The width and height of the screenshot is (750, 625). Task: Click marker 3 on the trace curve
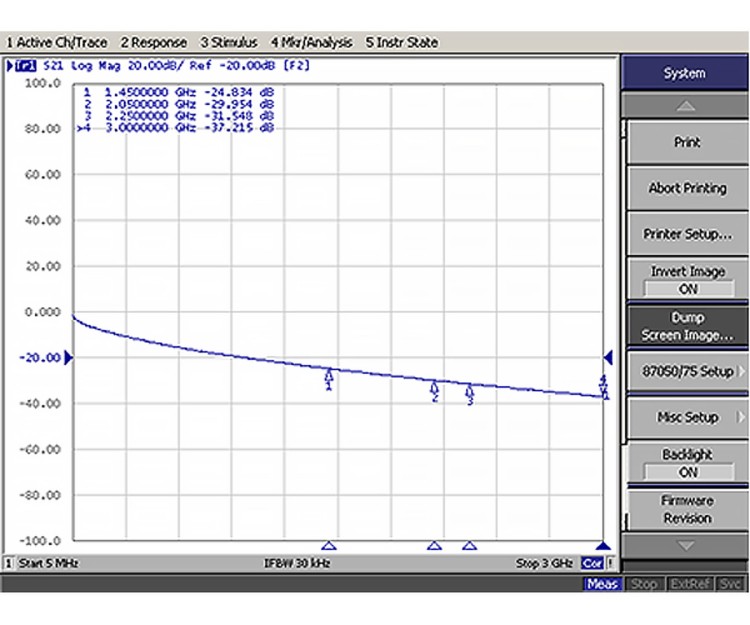point(469,393)
